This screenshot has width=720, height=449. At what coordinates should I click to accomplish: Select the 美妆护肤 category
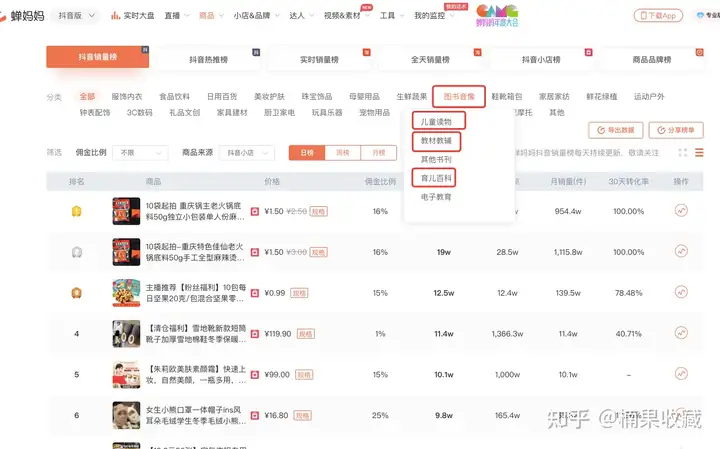tap(270, 96)
